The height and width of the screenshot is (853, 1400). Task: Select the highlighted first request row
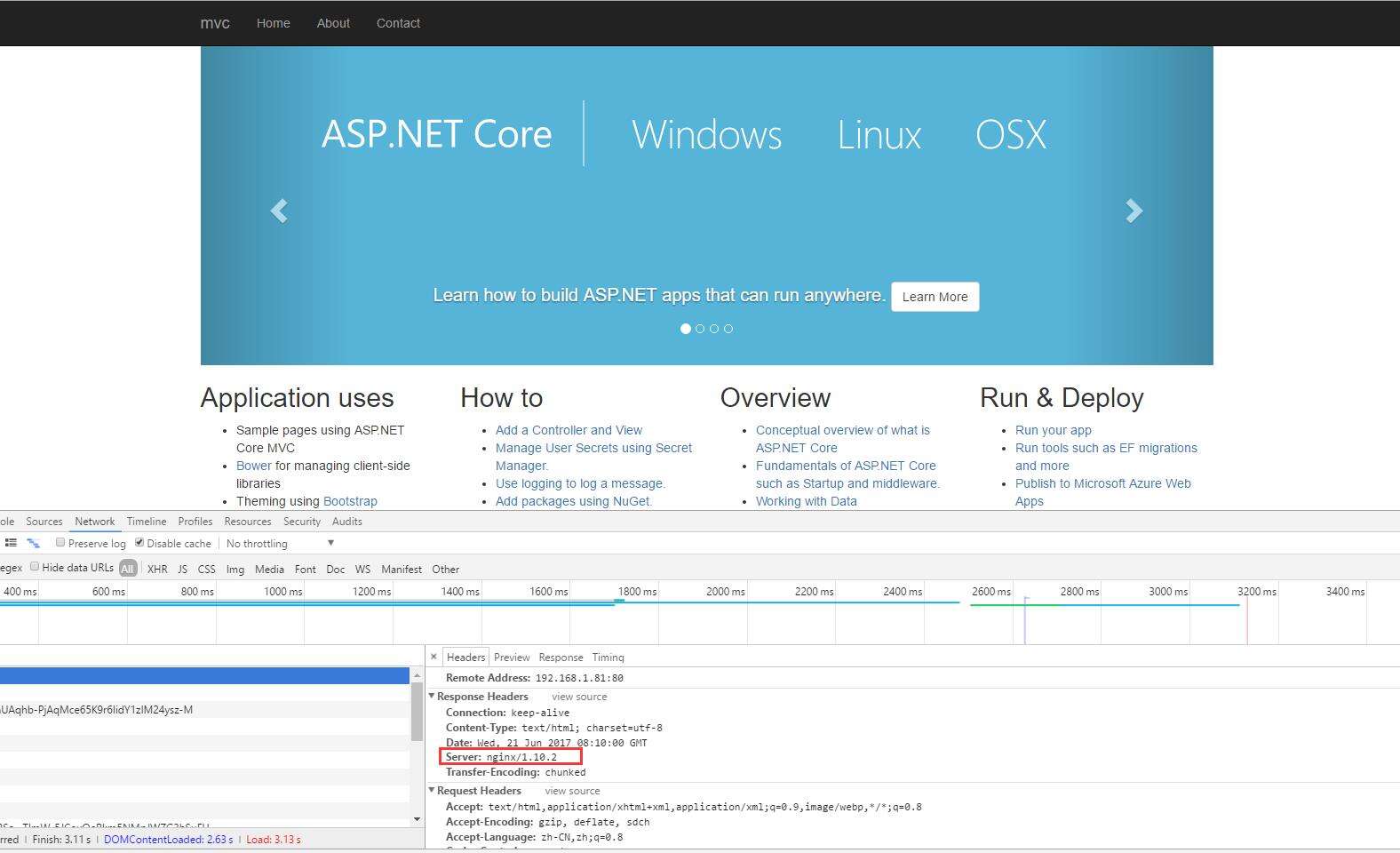coord(204,676)
